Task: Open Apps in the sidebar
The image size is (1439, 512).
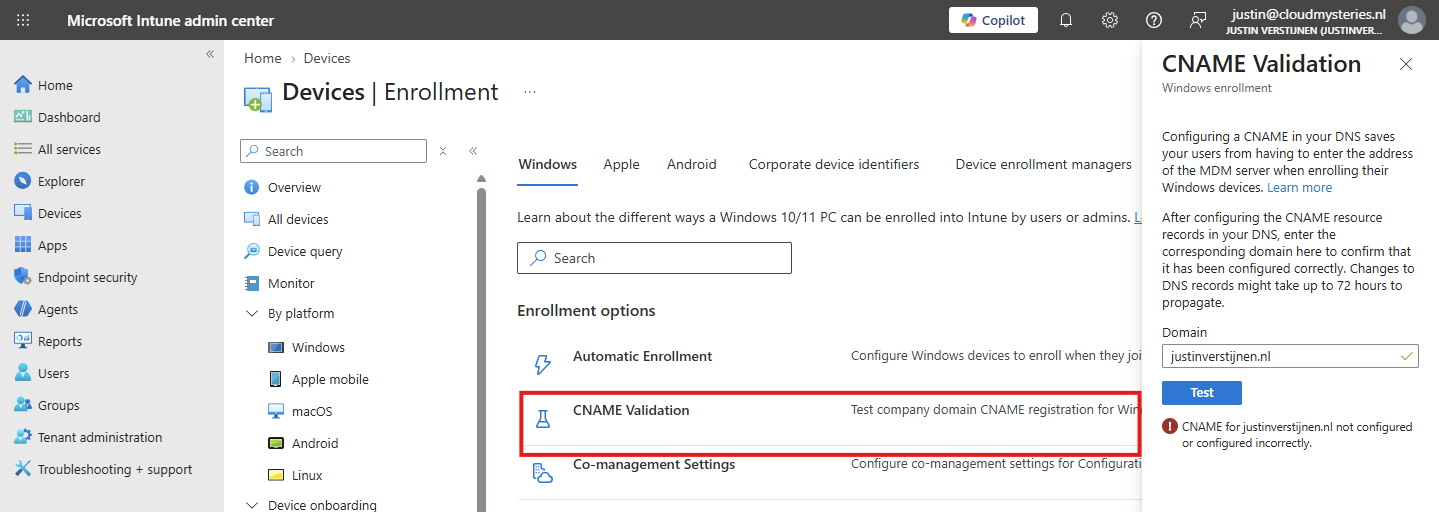Action: point(53,245)
